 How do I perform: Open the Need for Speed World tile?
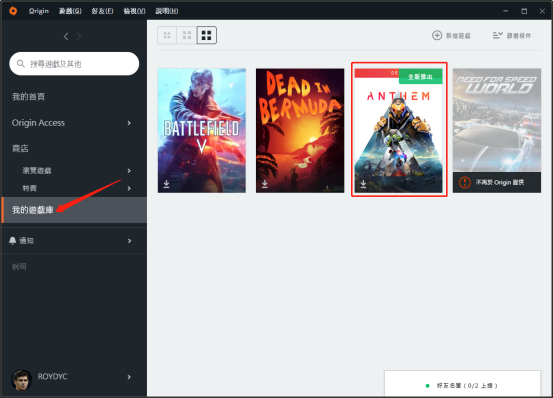(x=497, y=130)
